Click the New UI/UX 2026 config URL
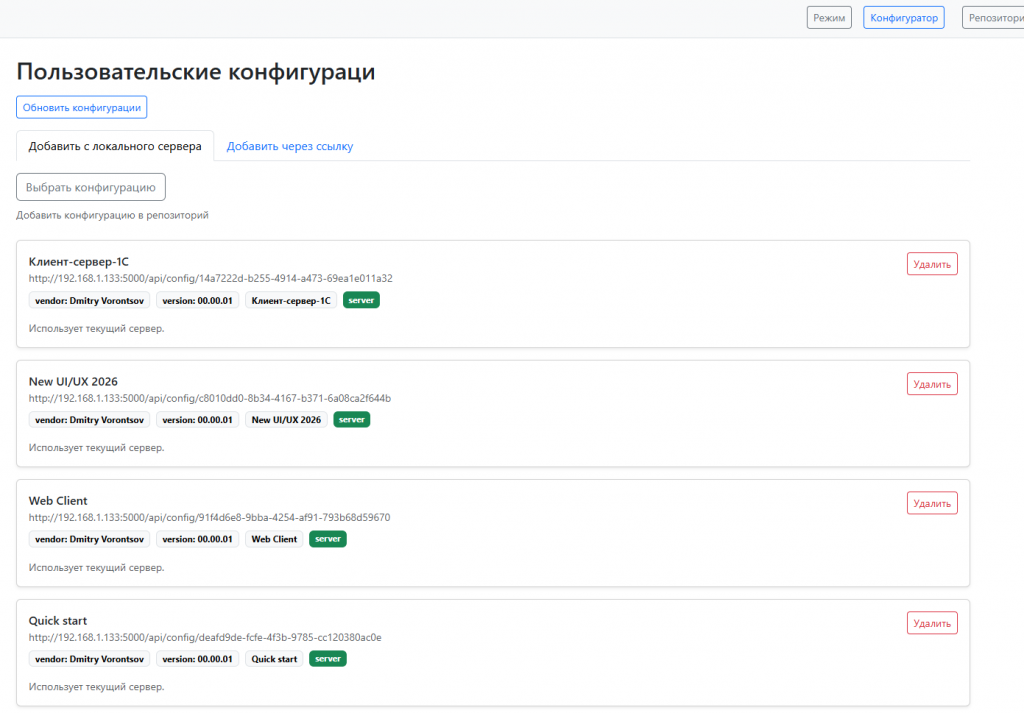The height and width of the screenshot is (713, 1024). pyautogui.click(x=209, y=398)
